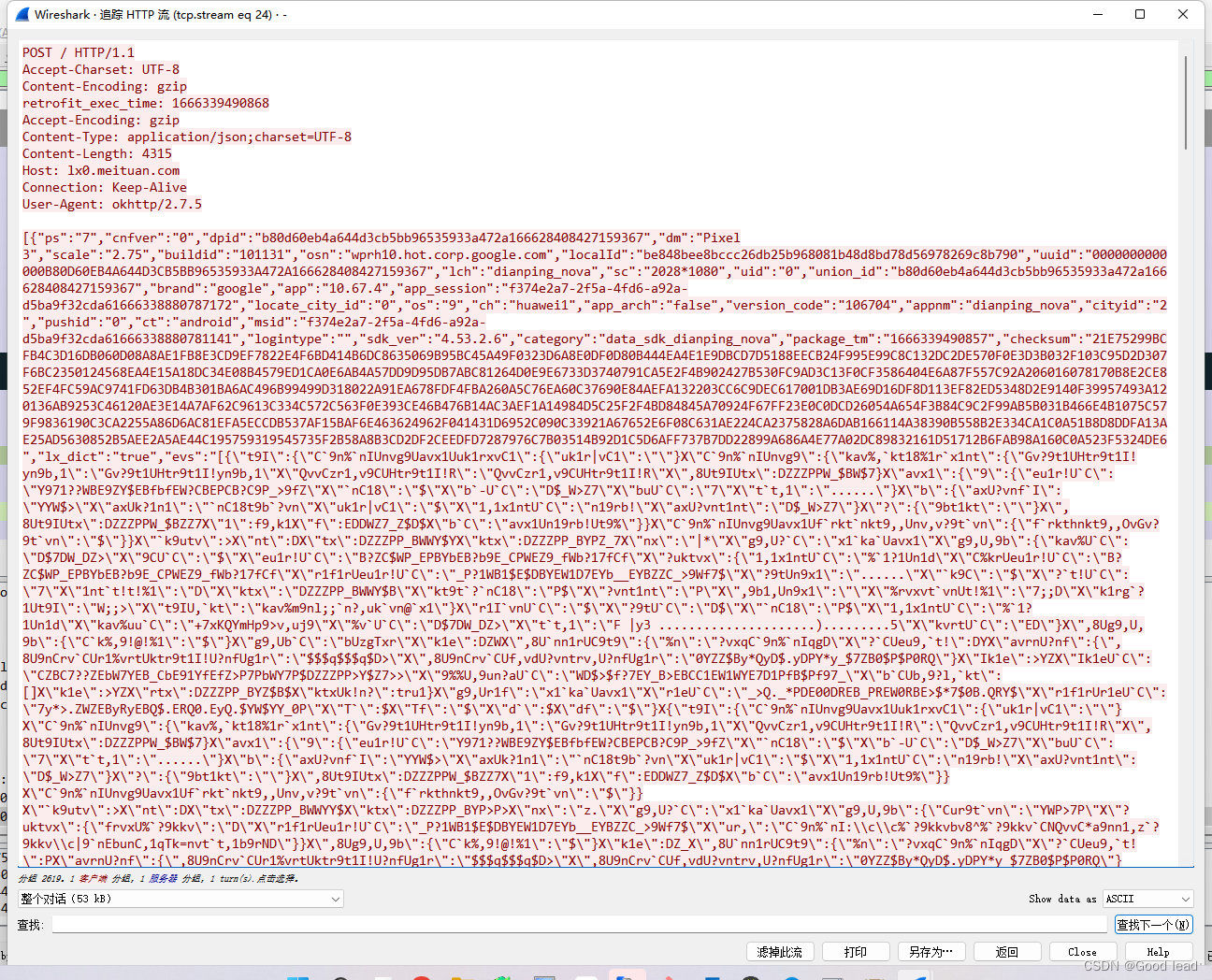Viewport: 1212px width, 980px height.
Task: Click the "User-Agent: okhttp/2.7.5" header line
Action: (112, 205)
